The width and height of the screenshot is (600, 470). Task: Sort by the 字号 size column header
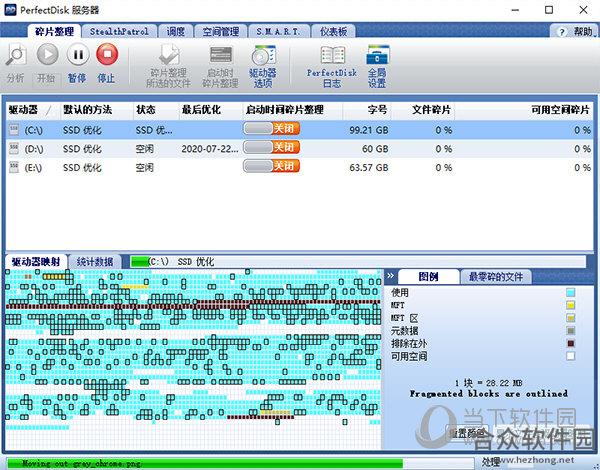pyautogui.click(x=367, y=110)
